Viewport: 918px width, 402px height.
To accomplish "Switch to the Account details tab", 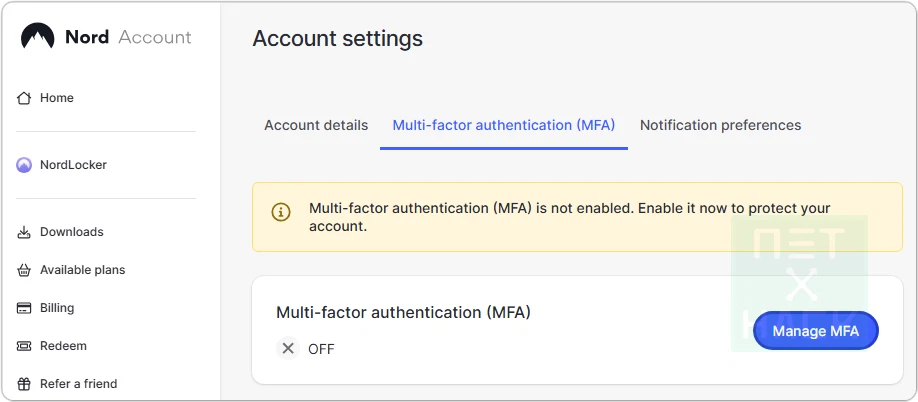I will point(316,125).
